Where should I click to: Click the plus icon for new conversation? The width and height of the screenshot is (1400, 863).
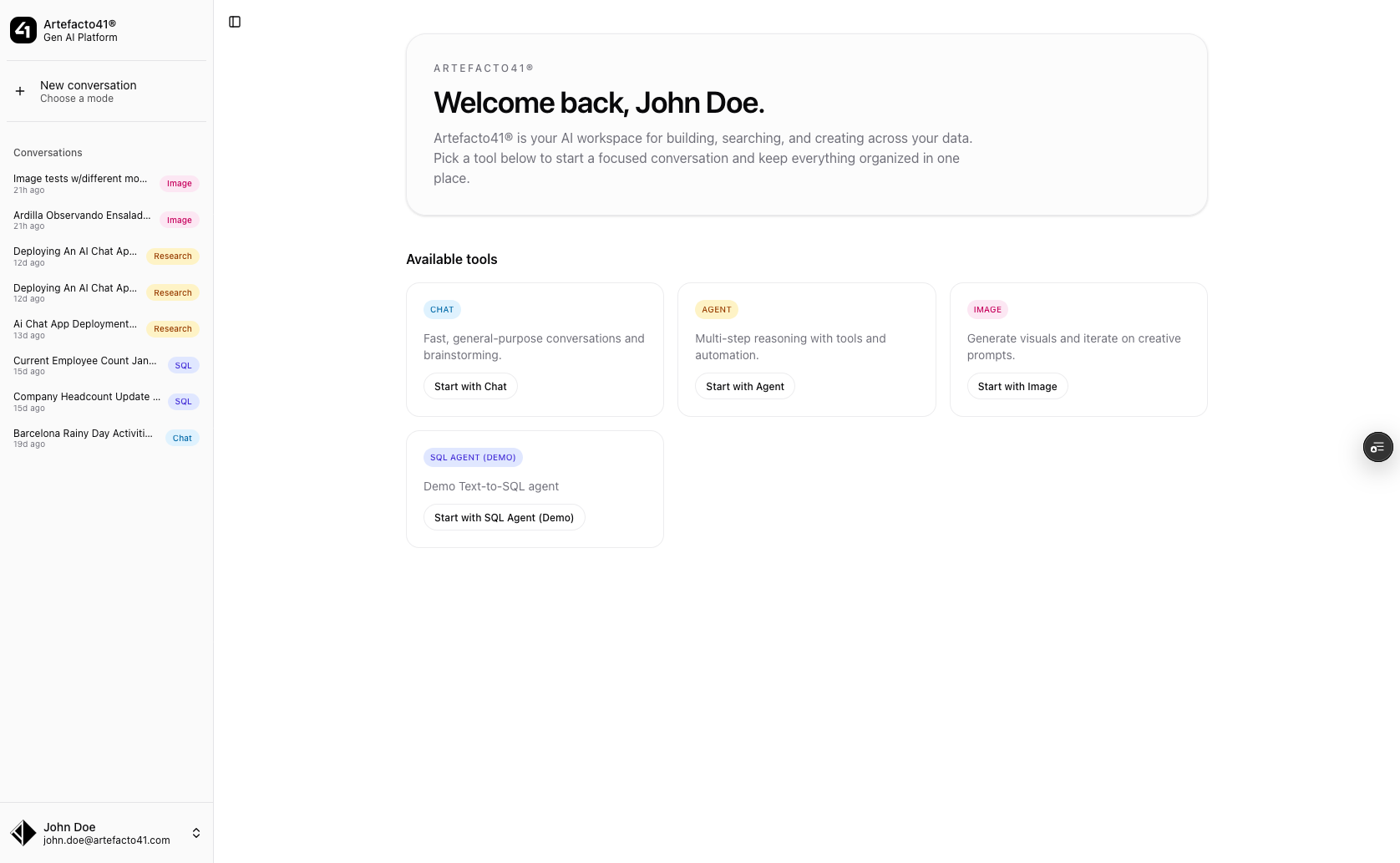[x=20, y=91]
